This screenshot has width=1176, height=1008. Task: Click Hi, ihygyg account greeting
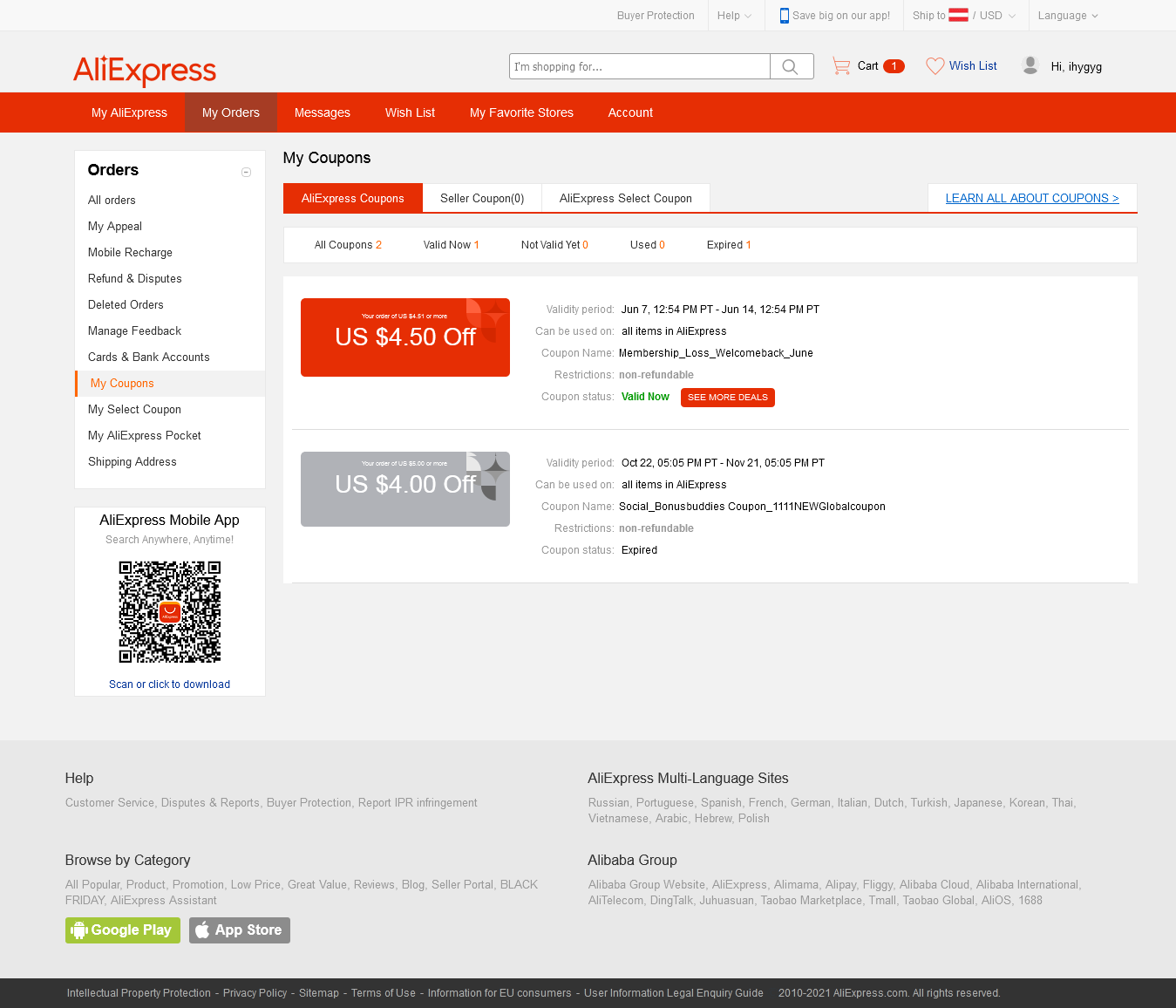coord(1077,66)
